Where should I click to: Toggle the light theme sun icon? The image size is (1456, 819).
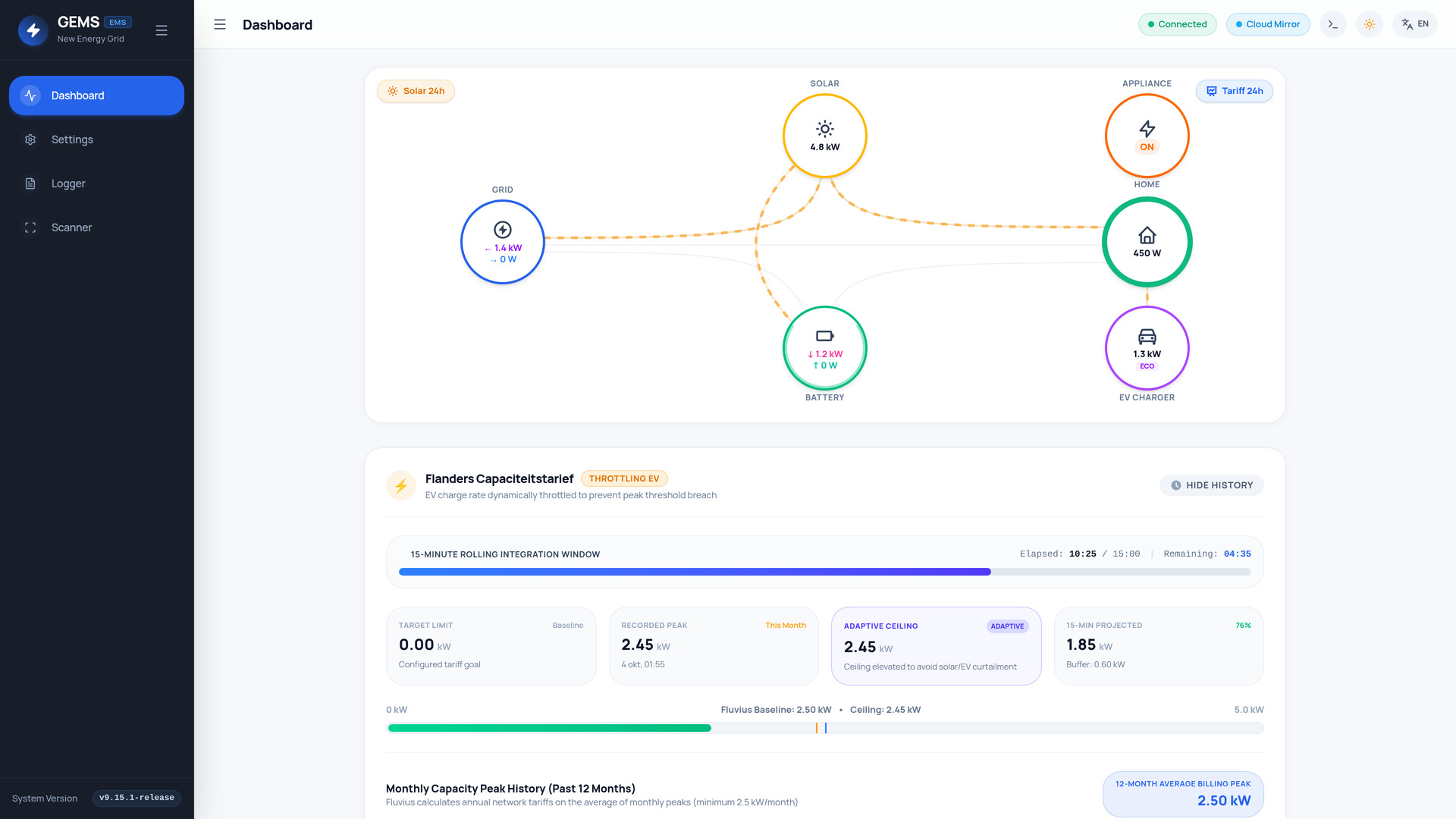(x=1370, y=24)
